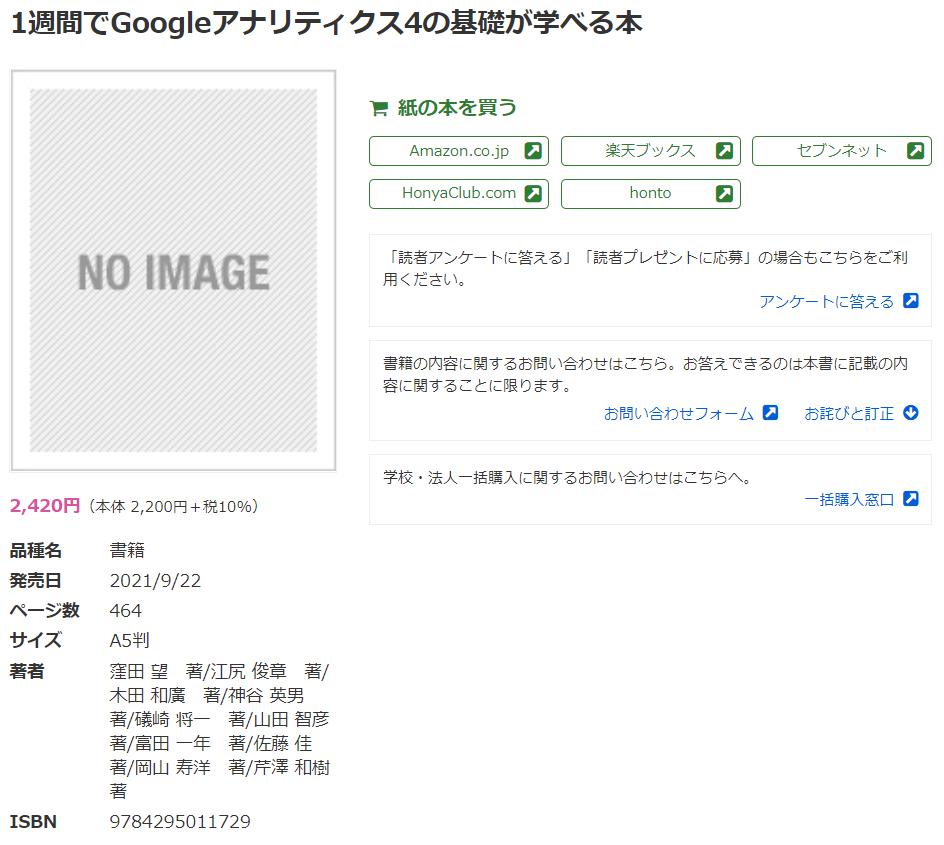Click the NO IMAGE book cover thumbnail
This screenshot has width=944, height=845.
(x=173, y=270)
